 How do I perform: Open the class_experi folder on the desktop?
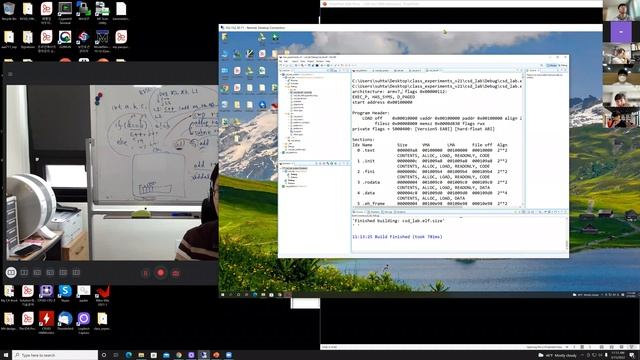(x=102, y=321)
